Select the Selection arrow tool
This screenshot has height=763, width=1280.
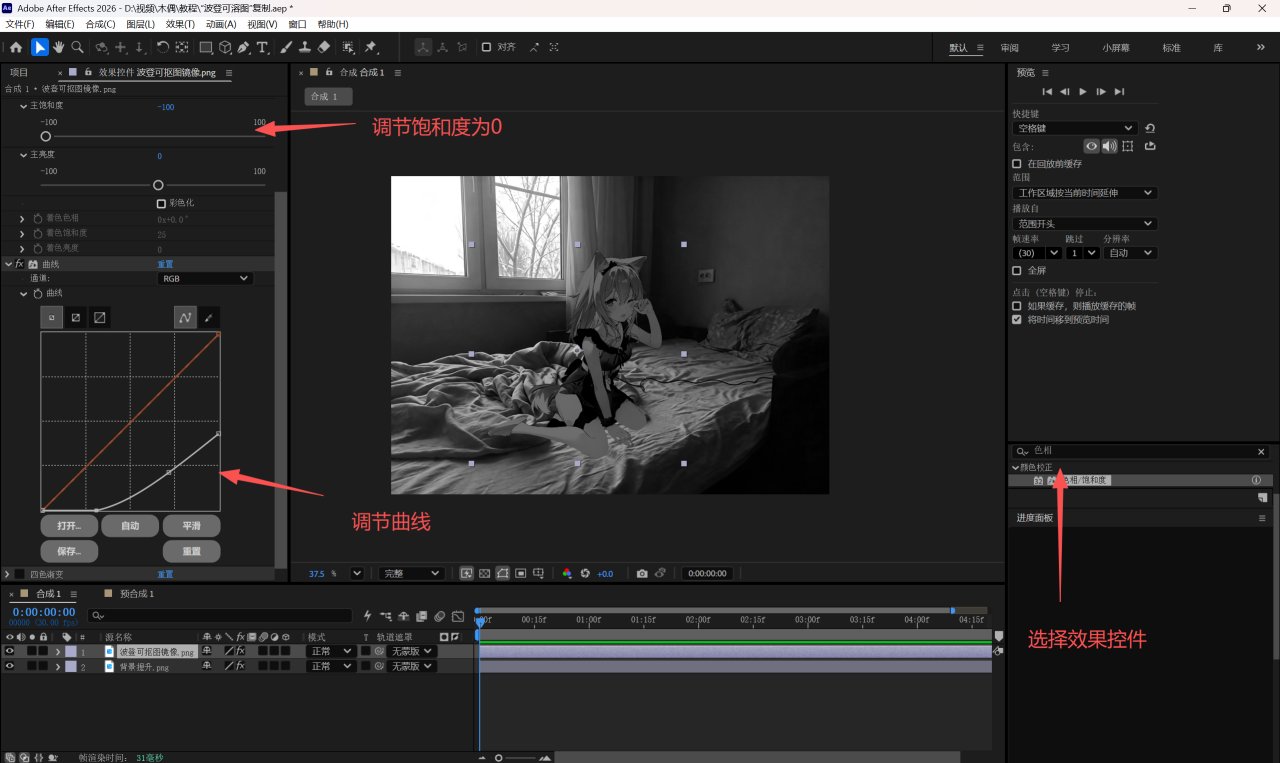pyautogui.click(x=39, y=47)
